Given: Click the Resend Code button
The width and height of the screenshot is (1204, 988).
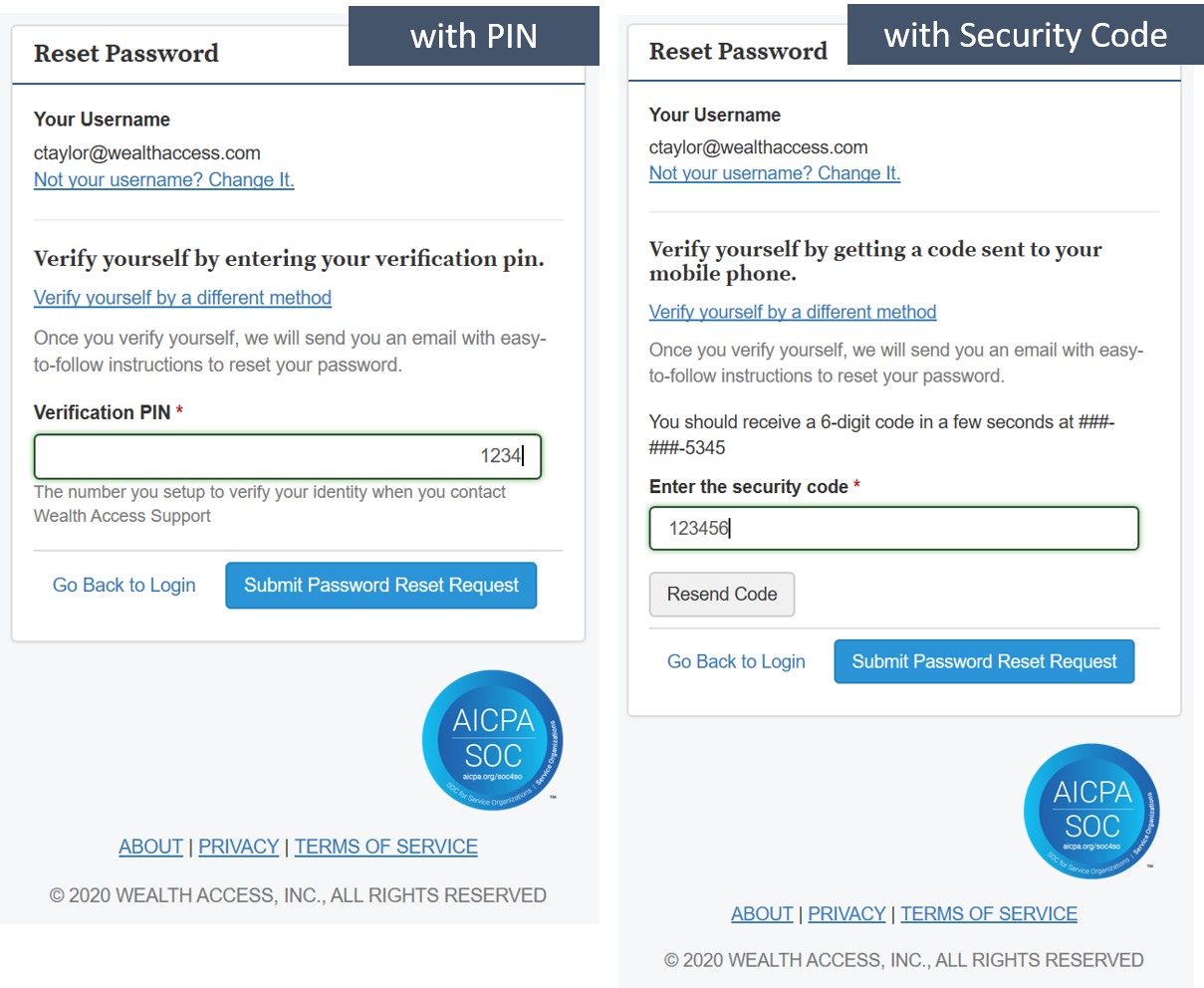Looking at the screenshot, I should (x=722, y=595).
